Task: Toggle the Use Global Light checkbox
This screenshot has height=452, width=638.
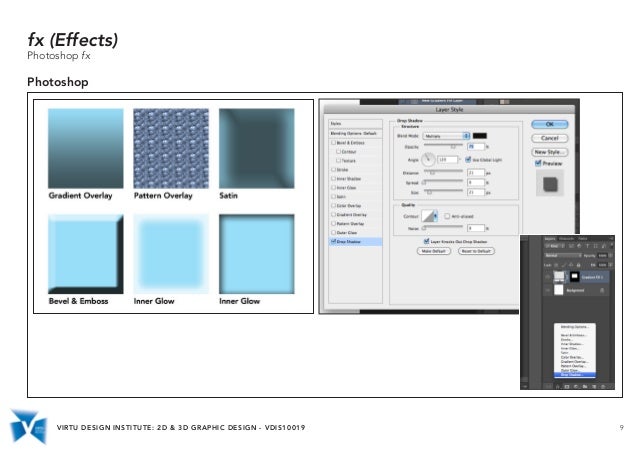Action: pyautogui.click(x=468, y=159)
